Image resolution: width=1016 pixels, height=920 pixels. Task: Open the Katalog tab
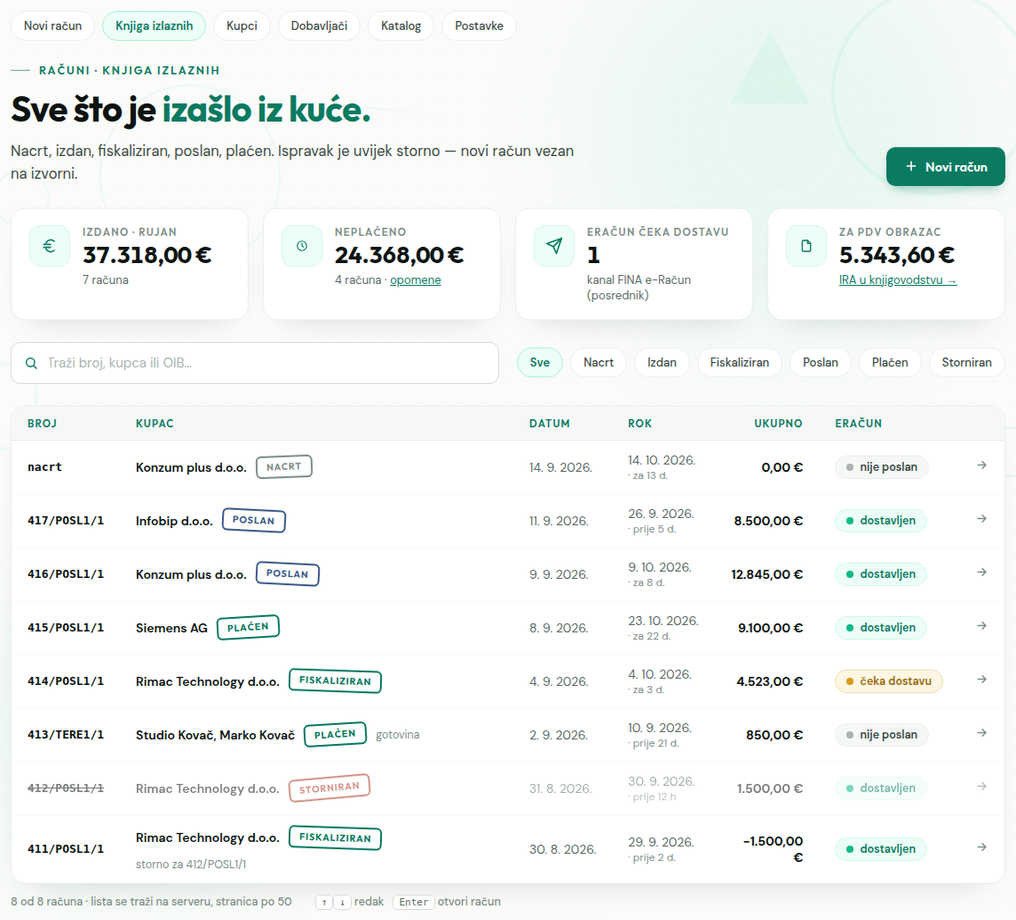tap(401, 26)
